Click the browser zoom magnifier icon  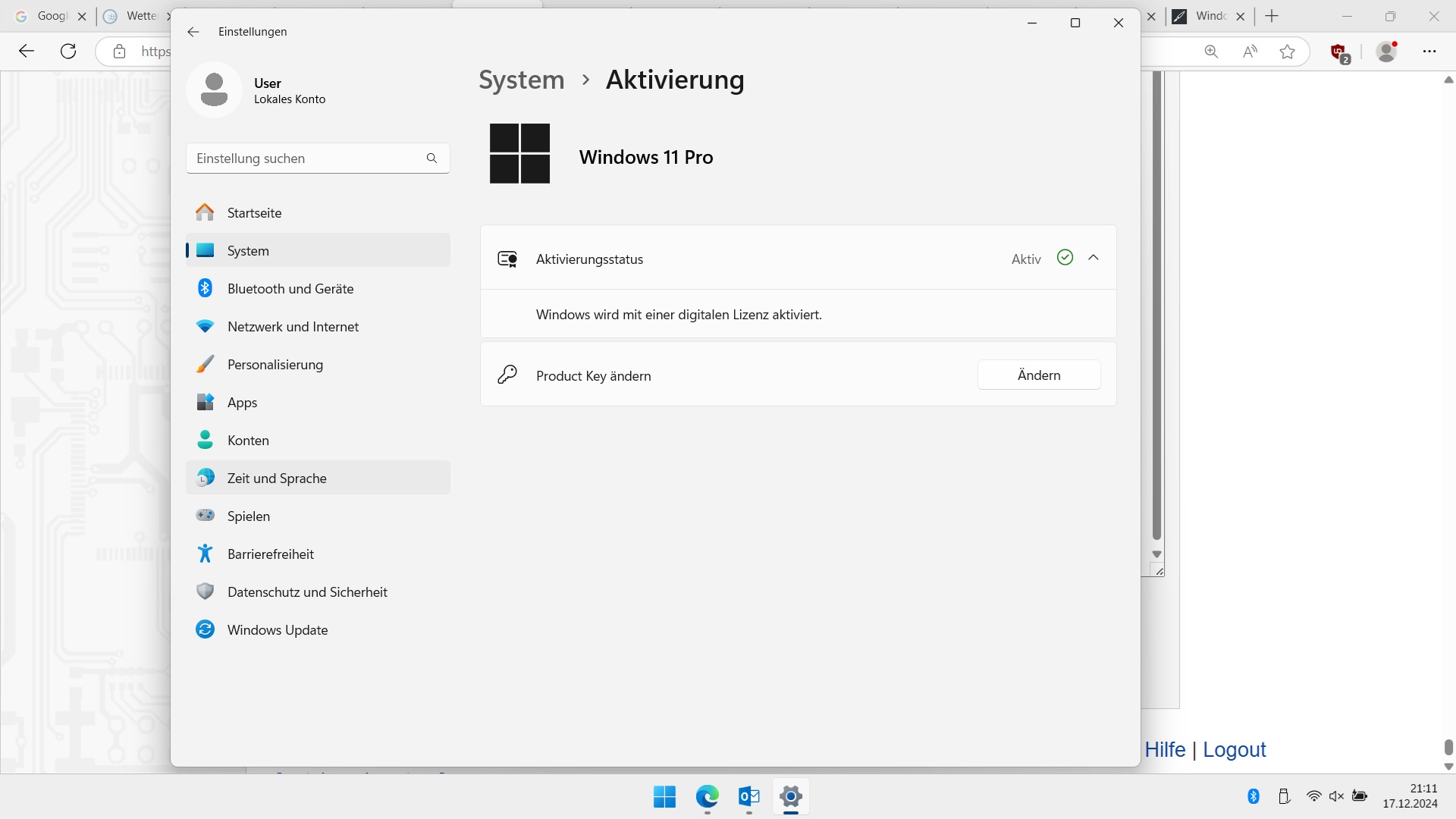(1211, 52)
